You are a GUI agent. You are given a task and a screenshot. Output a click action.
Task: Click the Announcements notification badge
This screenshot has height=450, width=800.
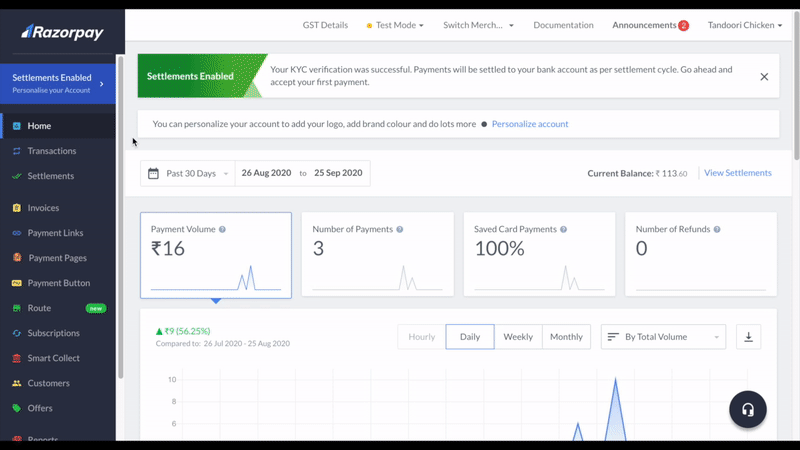683,25
